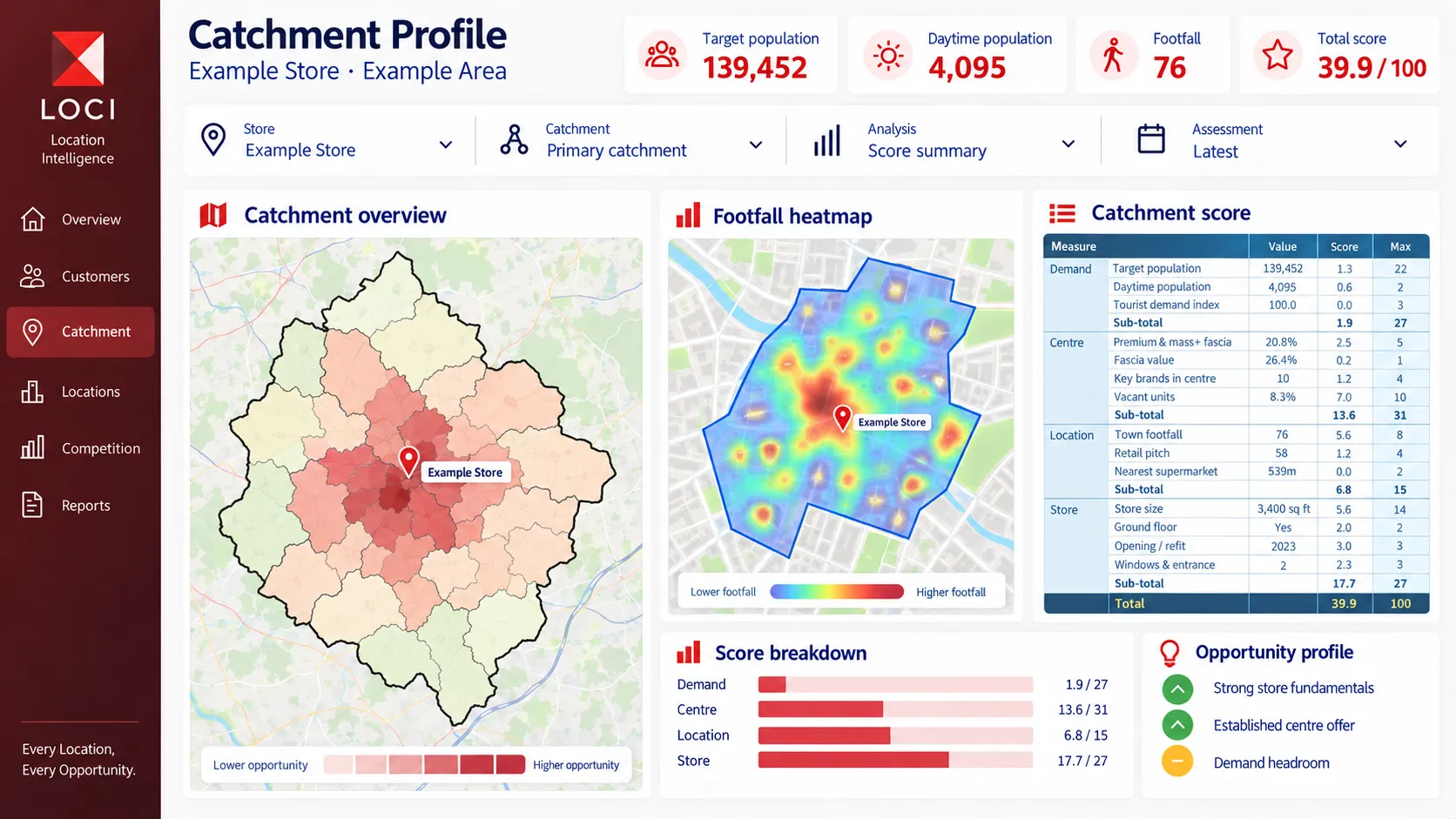Click the Footfall walking person icon
1456x819 pixels.
[1113, 55]
